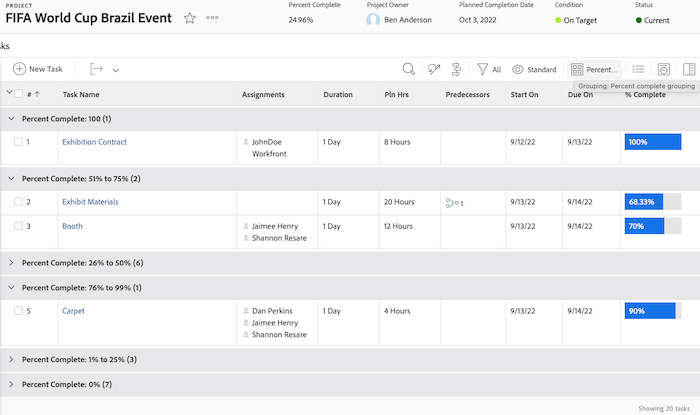Click the Exhibit Materials predecessor icon
Viewport: 700px width, 415px height.
coord(453,202)
